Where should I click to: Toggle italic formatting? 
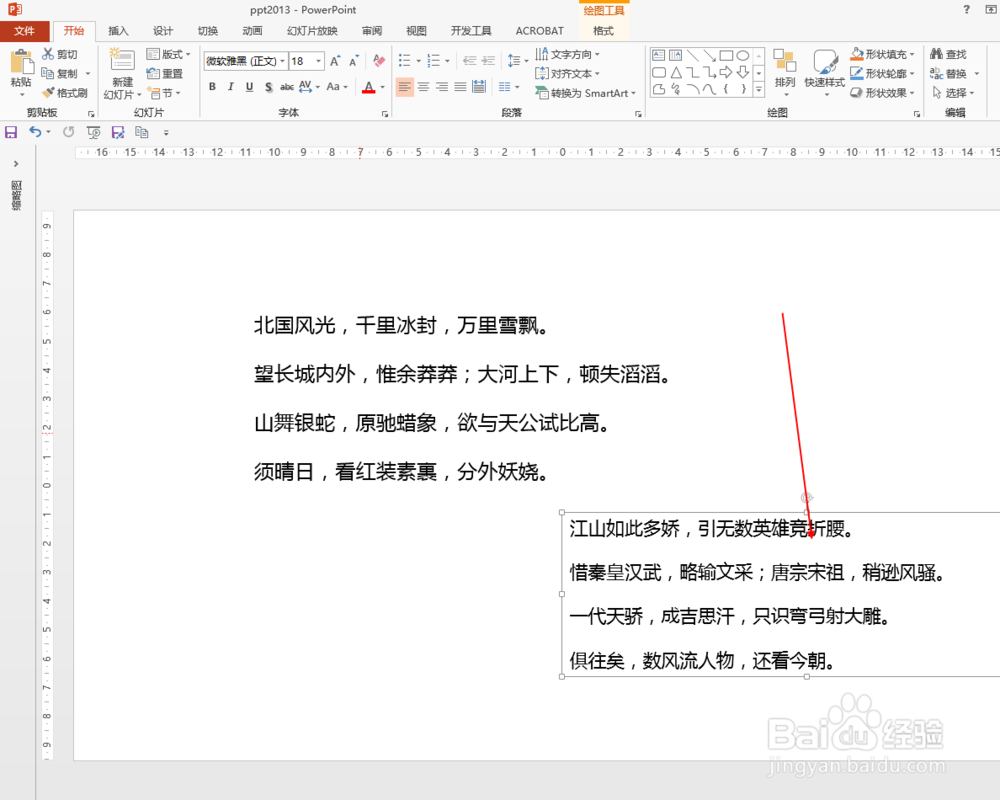[232, 87]
